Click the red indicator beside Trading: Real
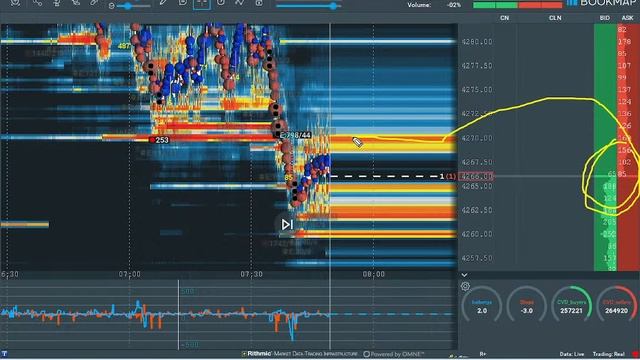Viewport: 640px width, 360px height. pos(635,354)
